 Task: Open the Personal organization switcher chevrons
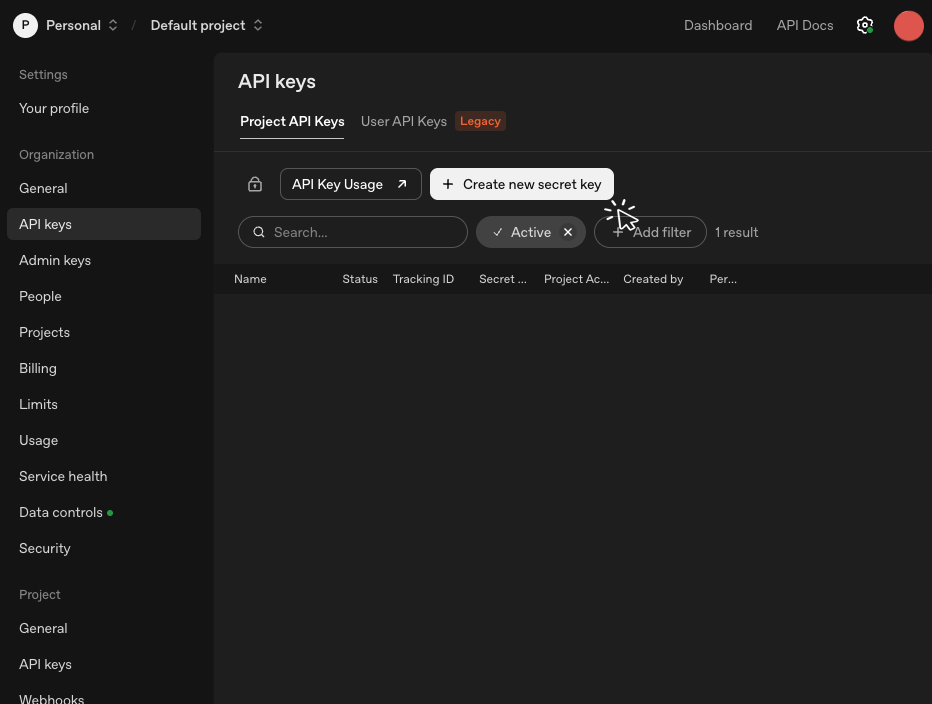tap(113, 26)
